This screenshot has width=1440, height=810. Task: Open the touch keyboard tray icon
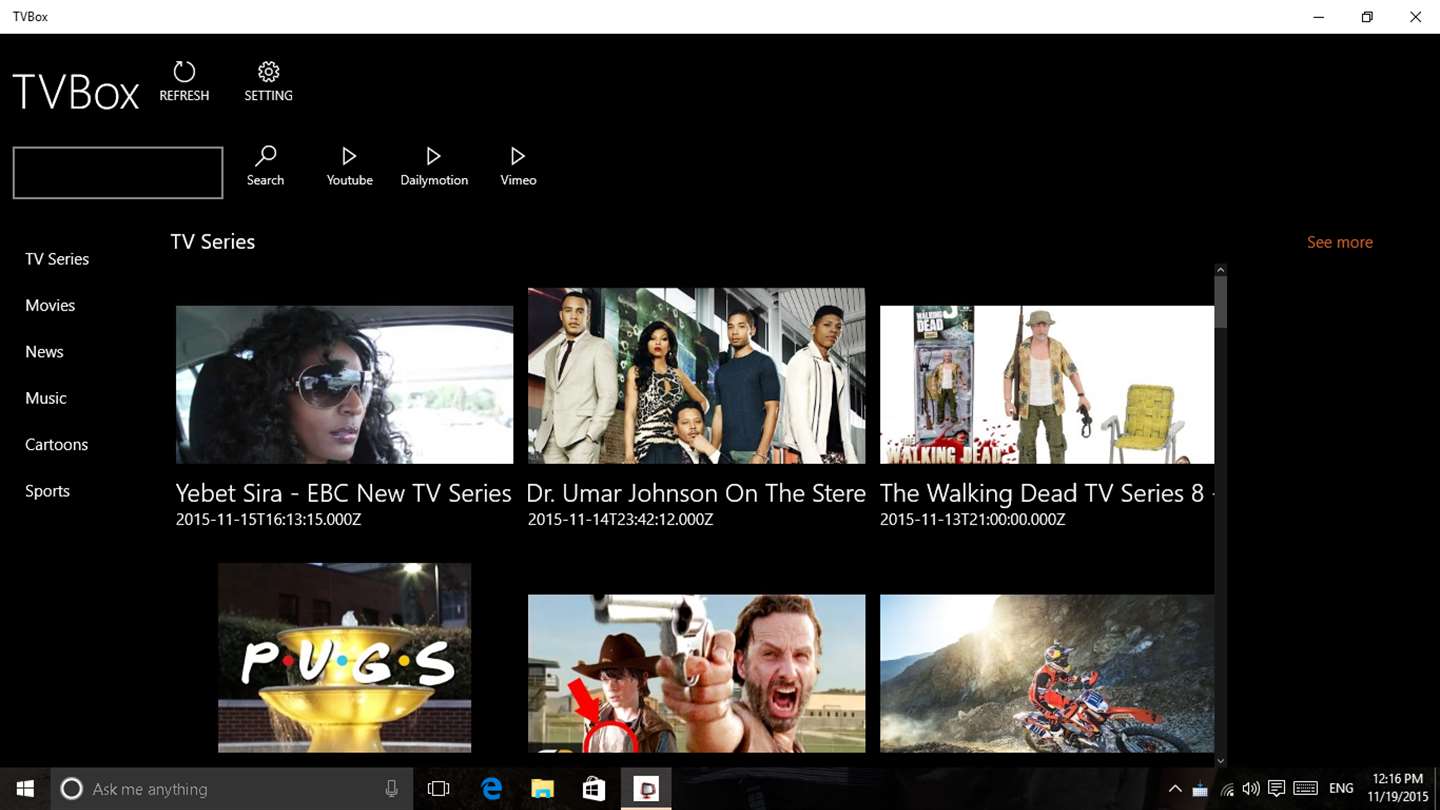pyautogui.click(x=1305, y=789)
